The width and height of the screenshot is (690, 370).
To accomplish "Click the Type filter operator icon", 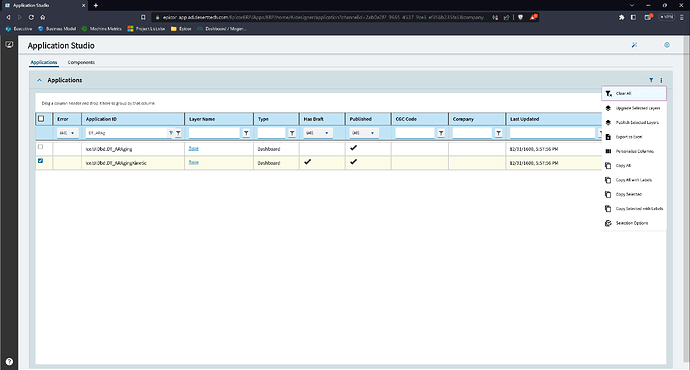I will [x=292, y=133].
